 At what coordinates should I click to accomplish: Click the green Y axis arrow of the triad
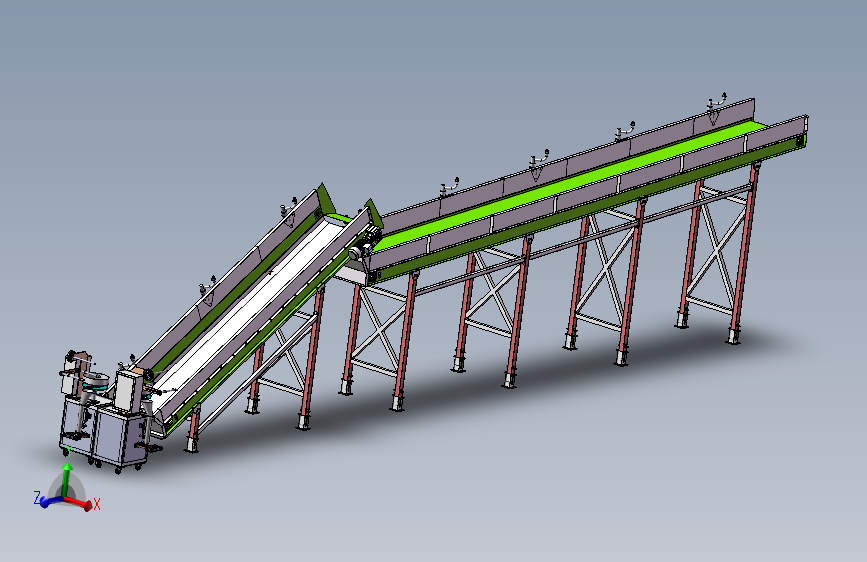tap(67, 480)
